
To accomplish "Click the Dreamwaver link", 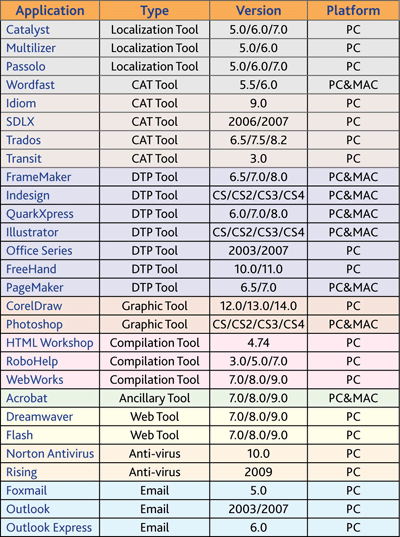I will click(x=39, y=417).
